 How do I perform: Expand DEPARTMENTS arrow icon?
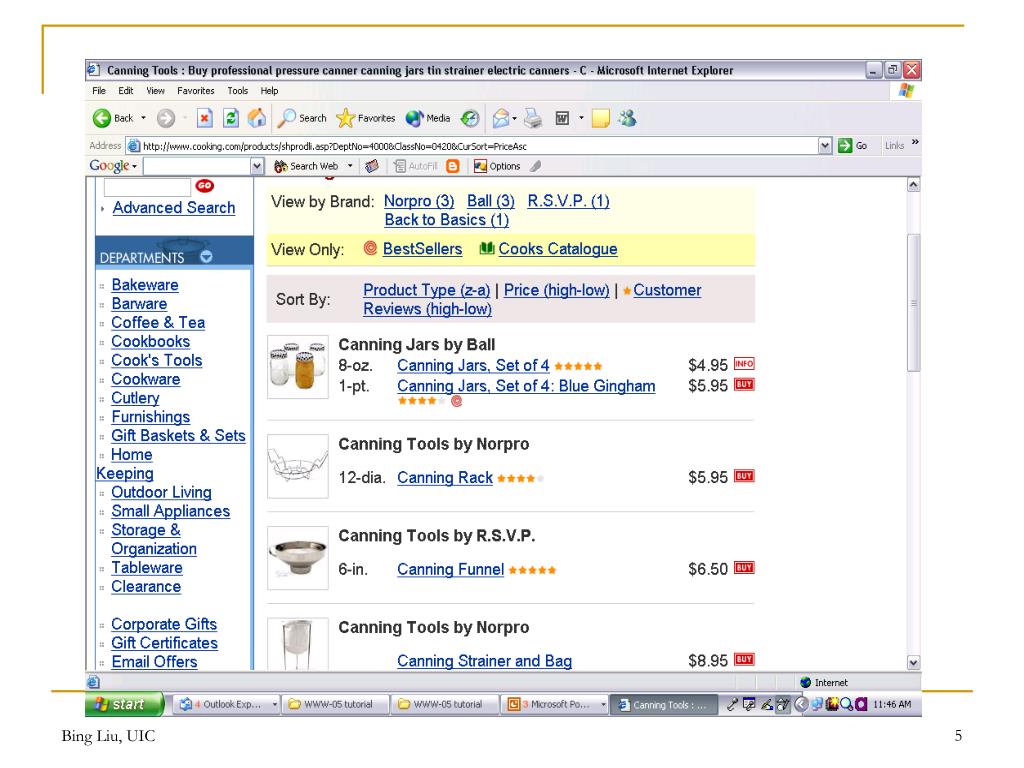[206, 257]
